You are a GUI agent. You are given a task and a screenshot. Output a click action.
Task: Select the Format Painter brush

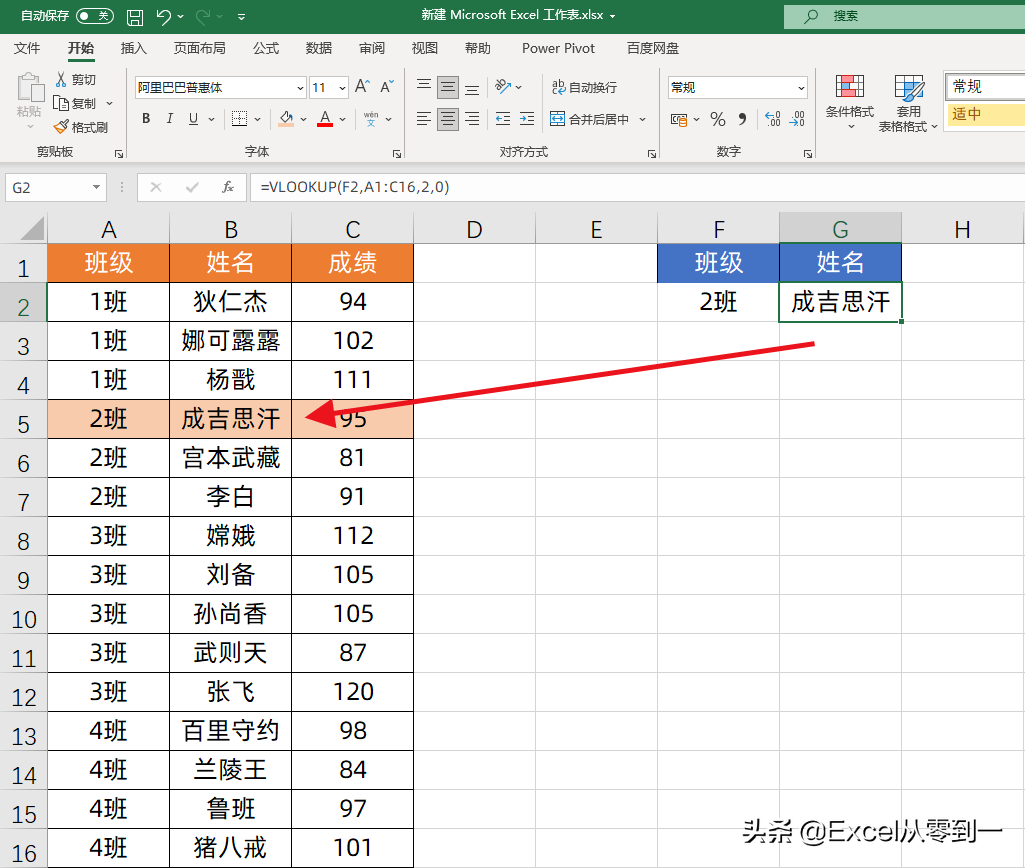(61, 127)
